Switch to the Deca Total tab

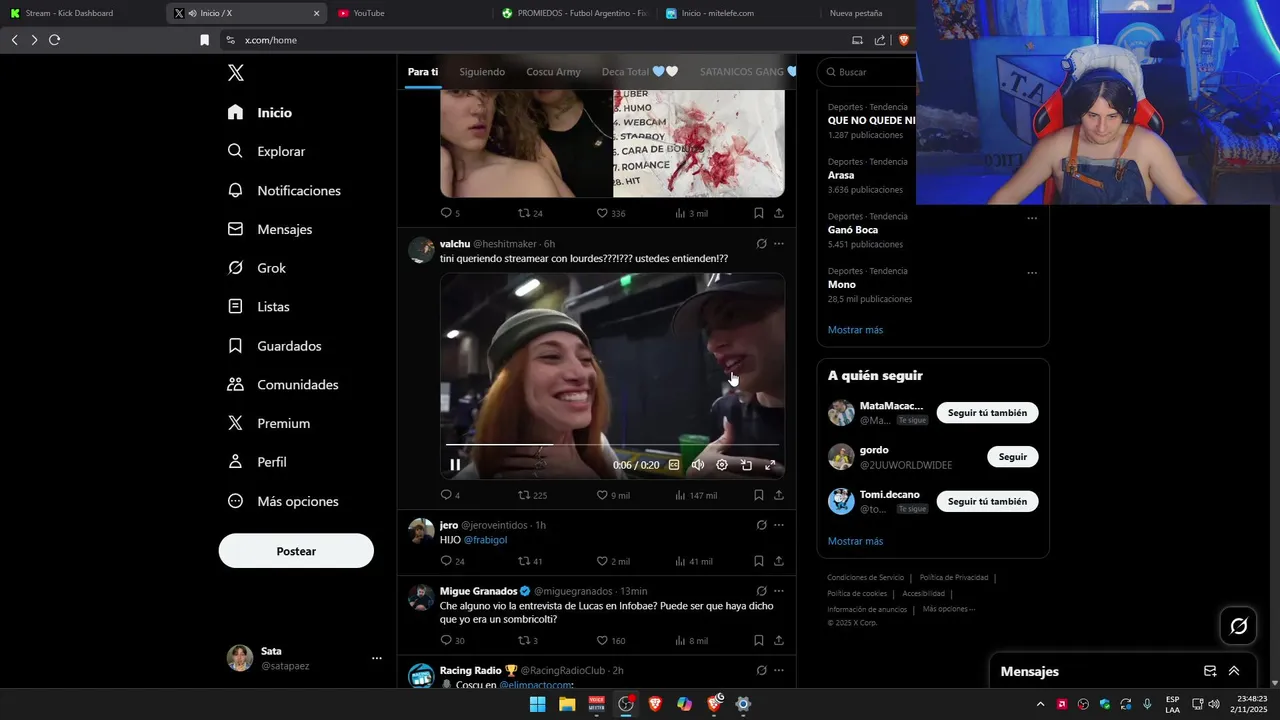640,72
